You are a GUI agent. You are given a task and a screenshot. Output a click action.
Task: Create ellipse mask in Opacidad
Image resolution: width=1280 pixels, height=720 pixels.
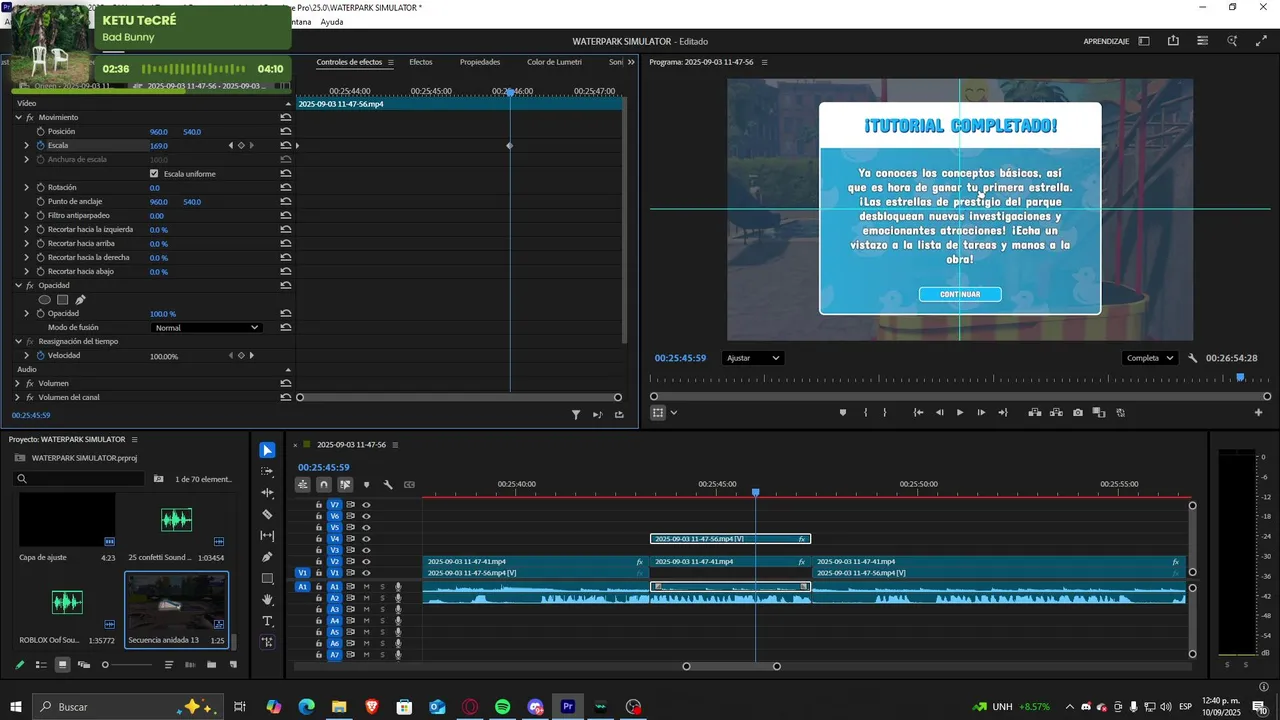[x=44, y=299]
